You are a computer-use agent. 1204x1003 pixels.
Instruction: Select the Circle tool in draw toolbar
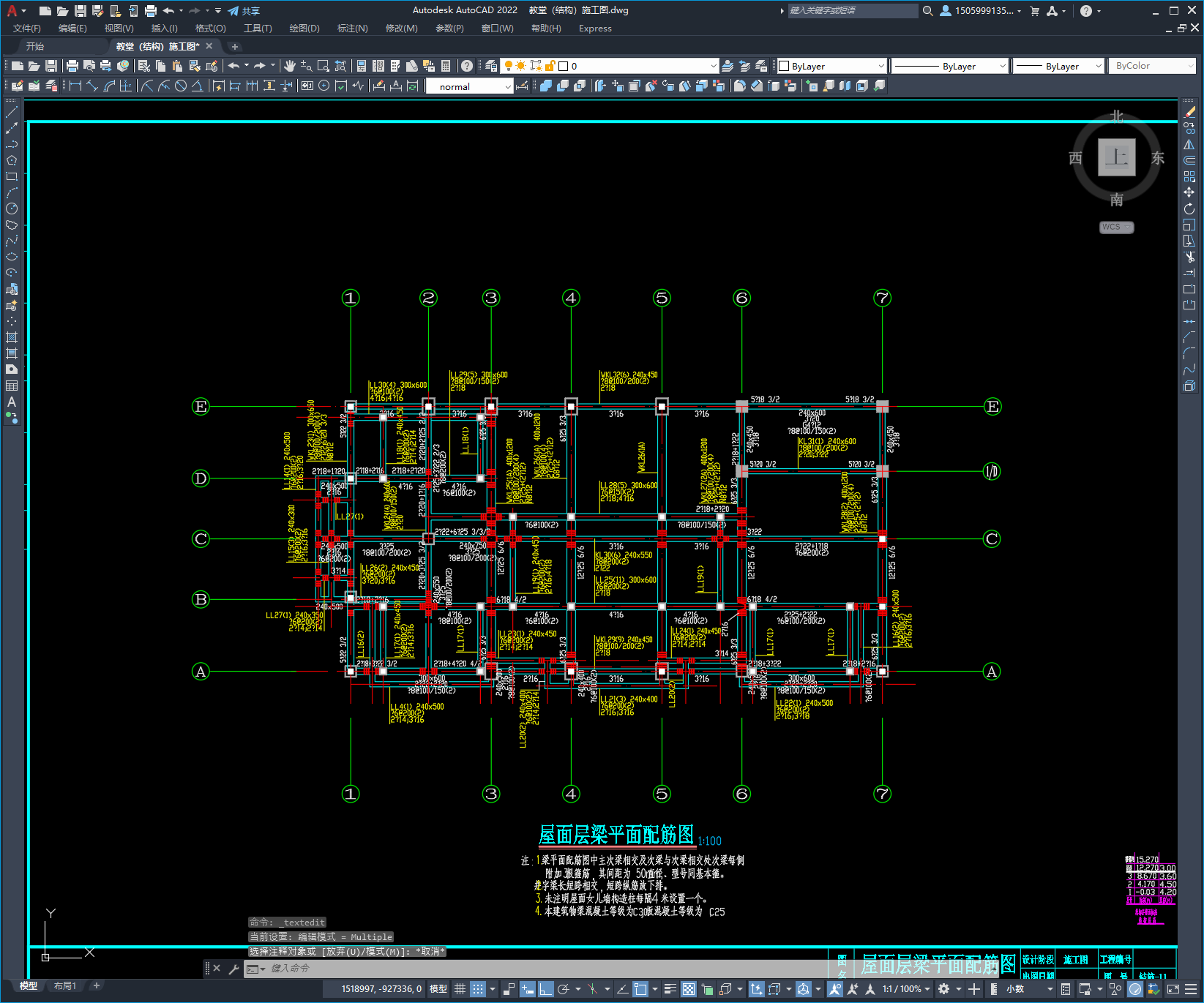tap(11, 209)
